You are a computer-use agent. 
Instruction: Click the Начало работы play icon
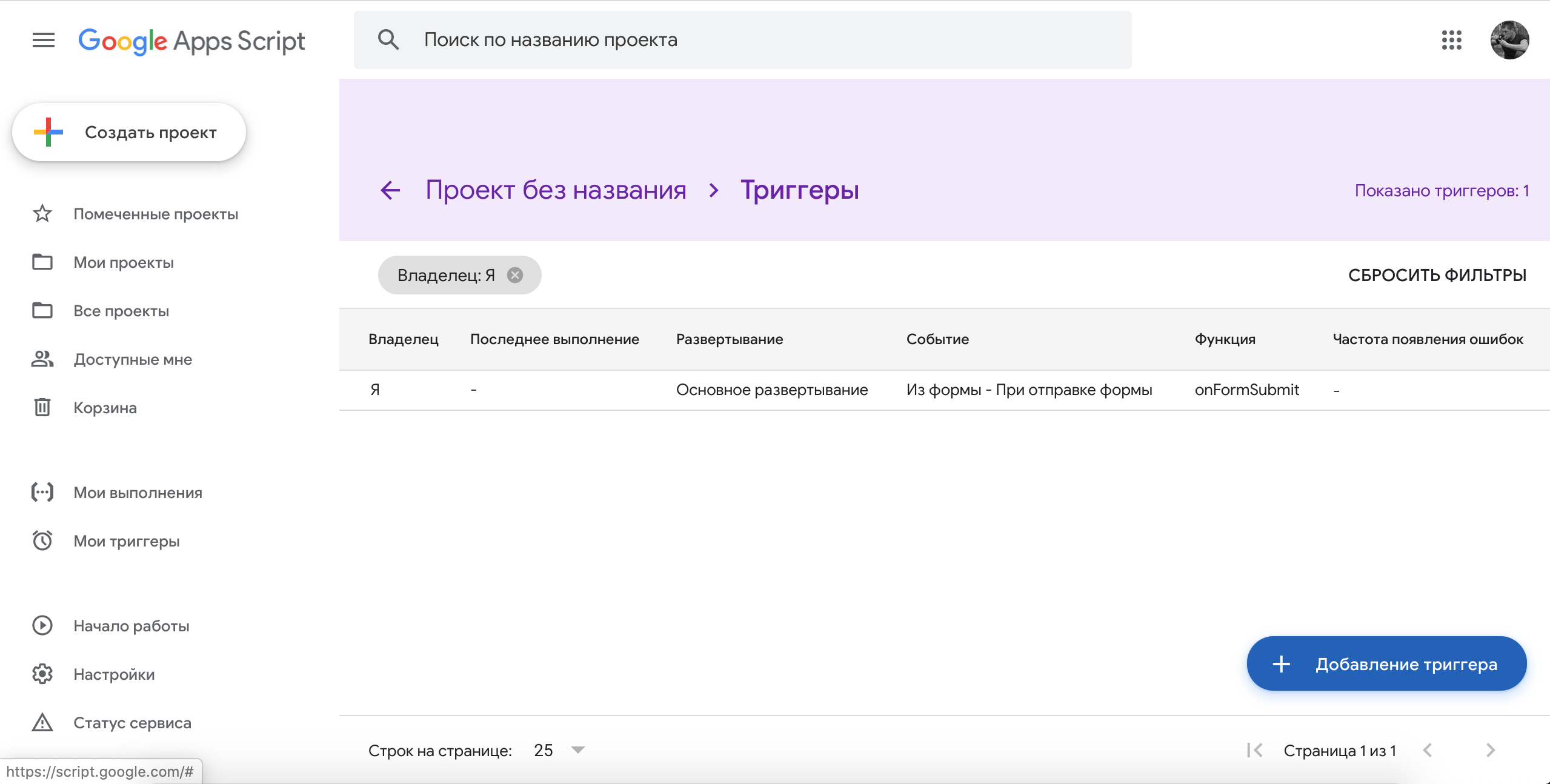[x=42, y=625]
